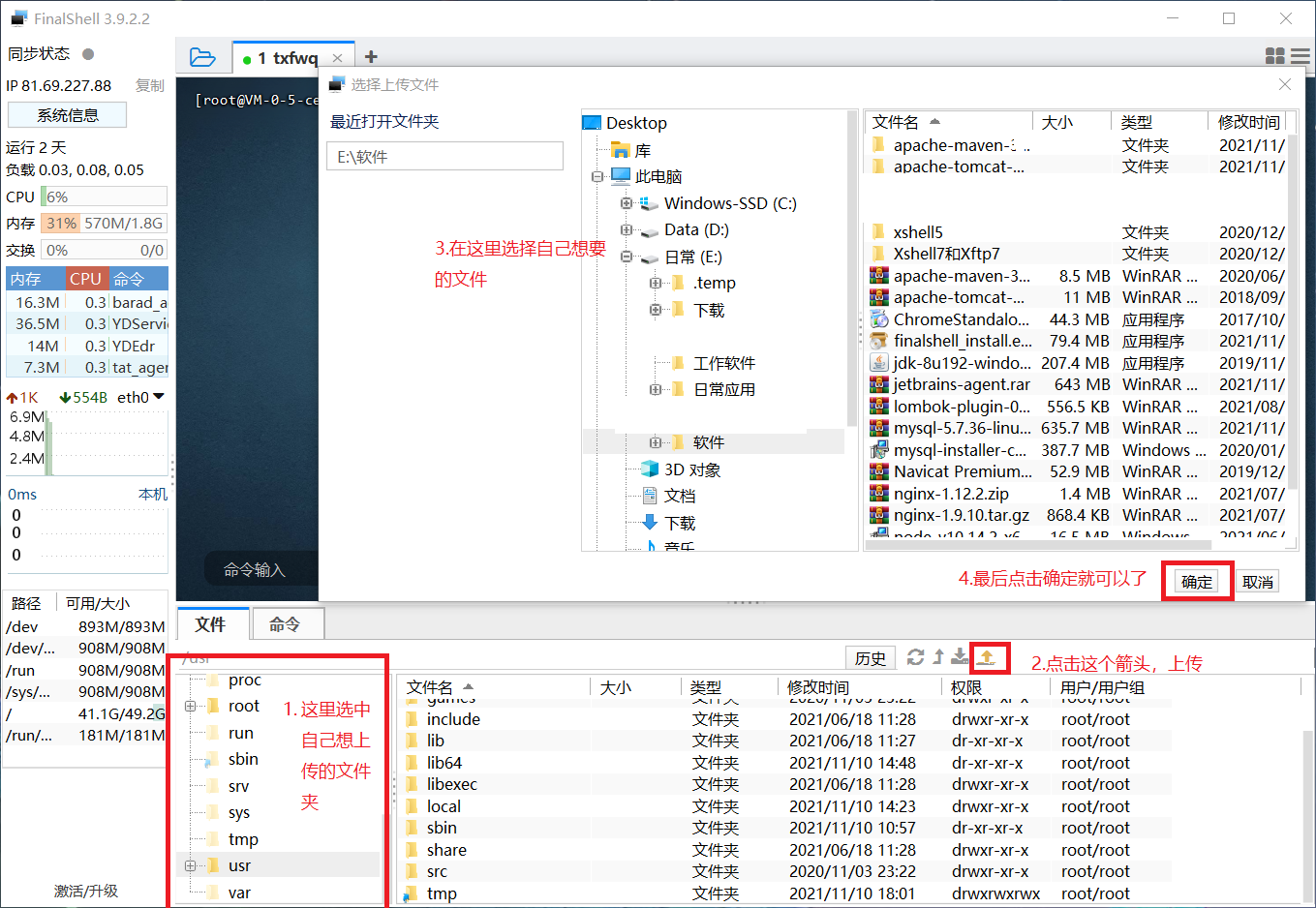This screenshot has width=1316, height=908.
Task: Expand the root folder in remote tree
Action: [x=190, y=706]
